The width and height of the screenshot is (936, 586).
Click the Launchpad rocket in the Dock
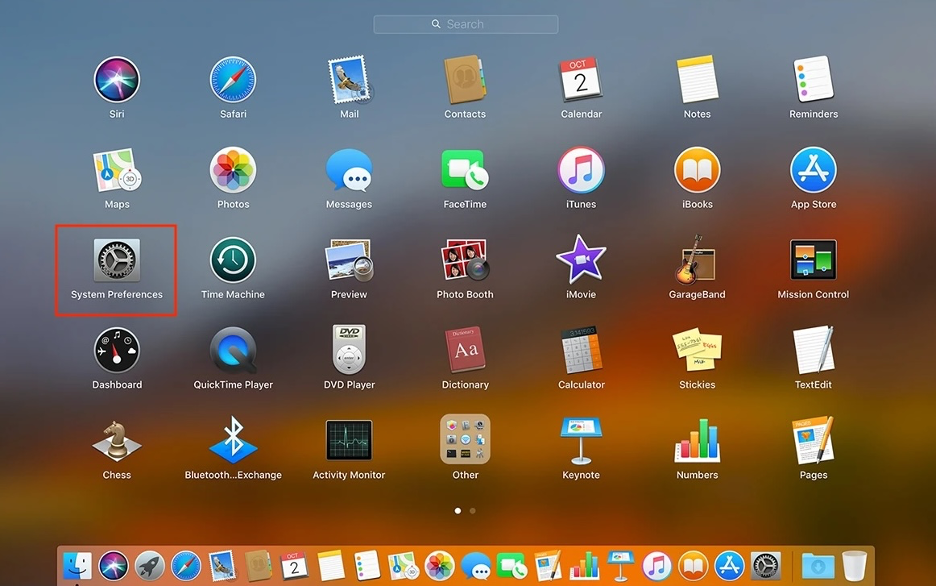click(150, 566)
